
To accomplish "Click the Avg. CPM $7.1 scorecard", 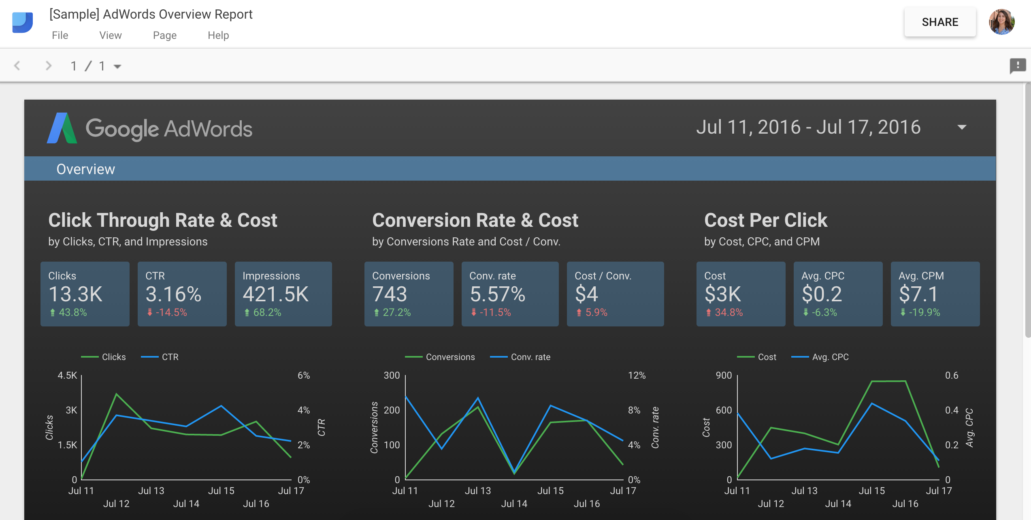I will point(936,294).
